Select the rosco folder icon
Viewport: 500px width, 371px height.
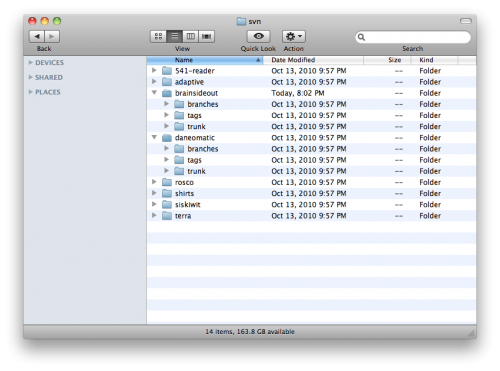[x=167, y=182]
